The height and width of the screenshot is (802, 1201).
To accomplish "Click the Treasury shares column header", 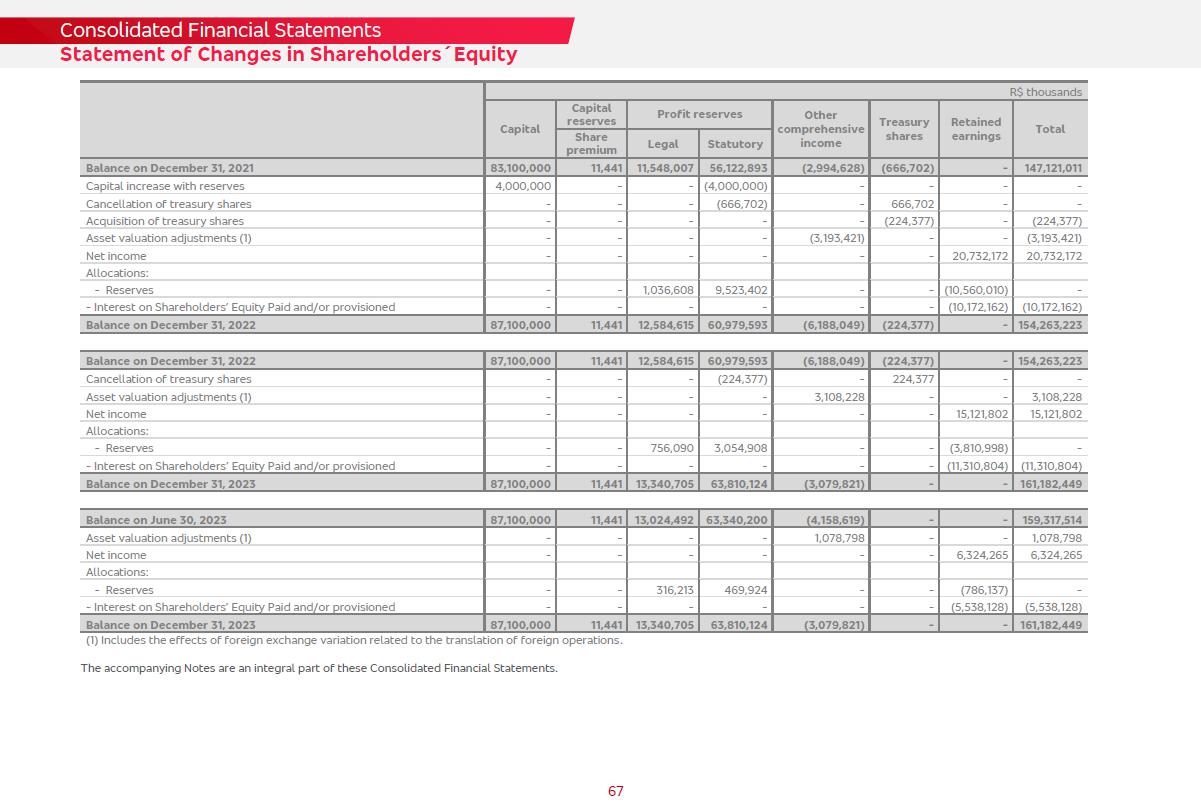I will point(904,129).
